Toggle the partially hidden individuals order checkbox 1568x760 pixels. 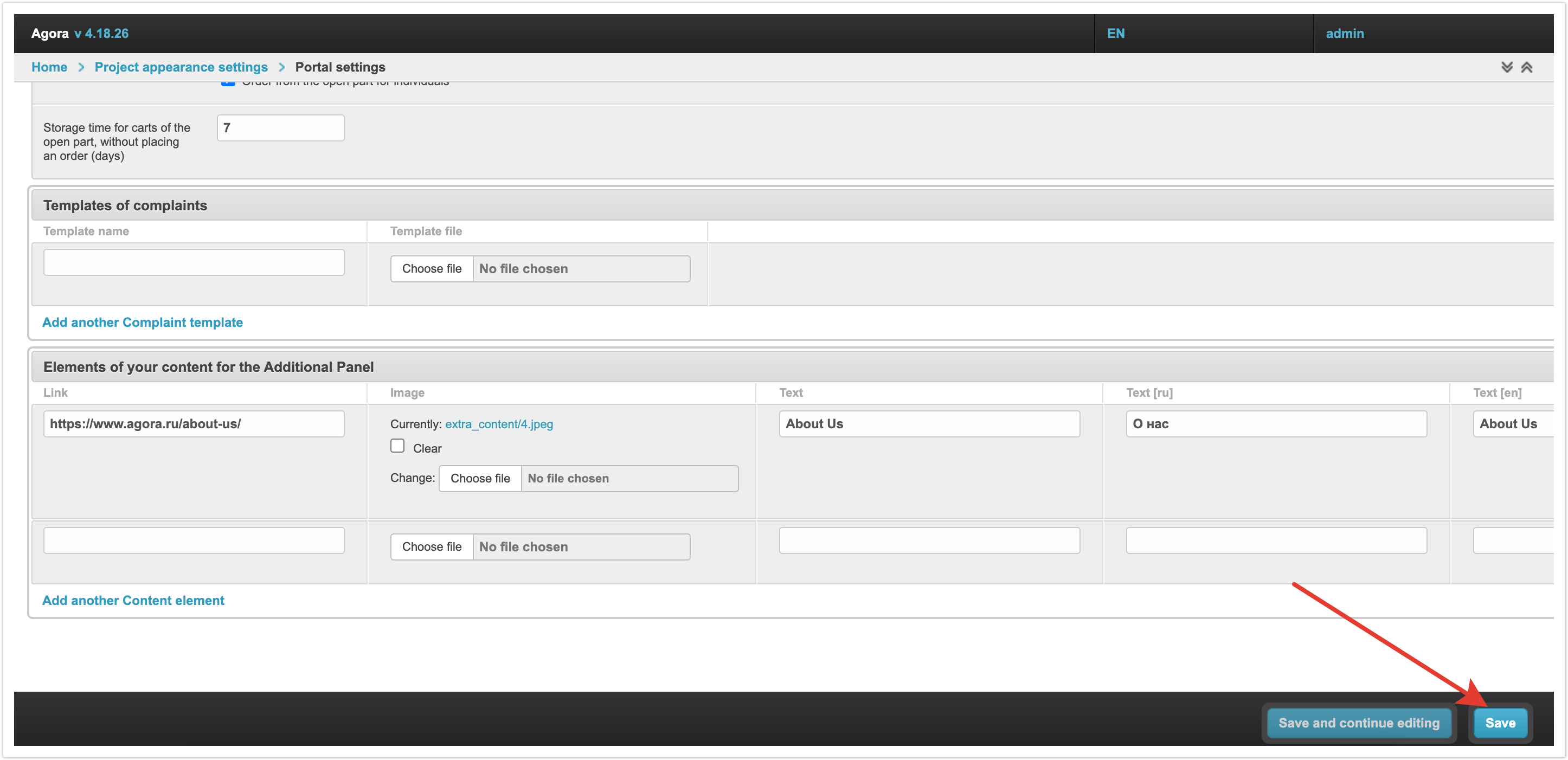[228, 83]
